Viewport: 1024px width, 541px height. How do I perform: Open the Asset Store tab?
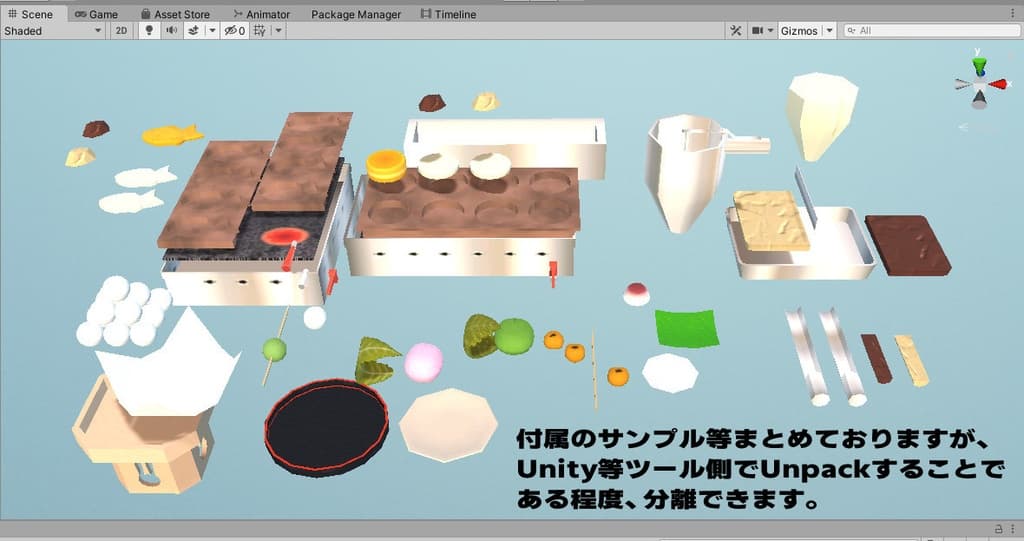click(176, 14)
